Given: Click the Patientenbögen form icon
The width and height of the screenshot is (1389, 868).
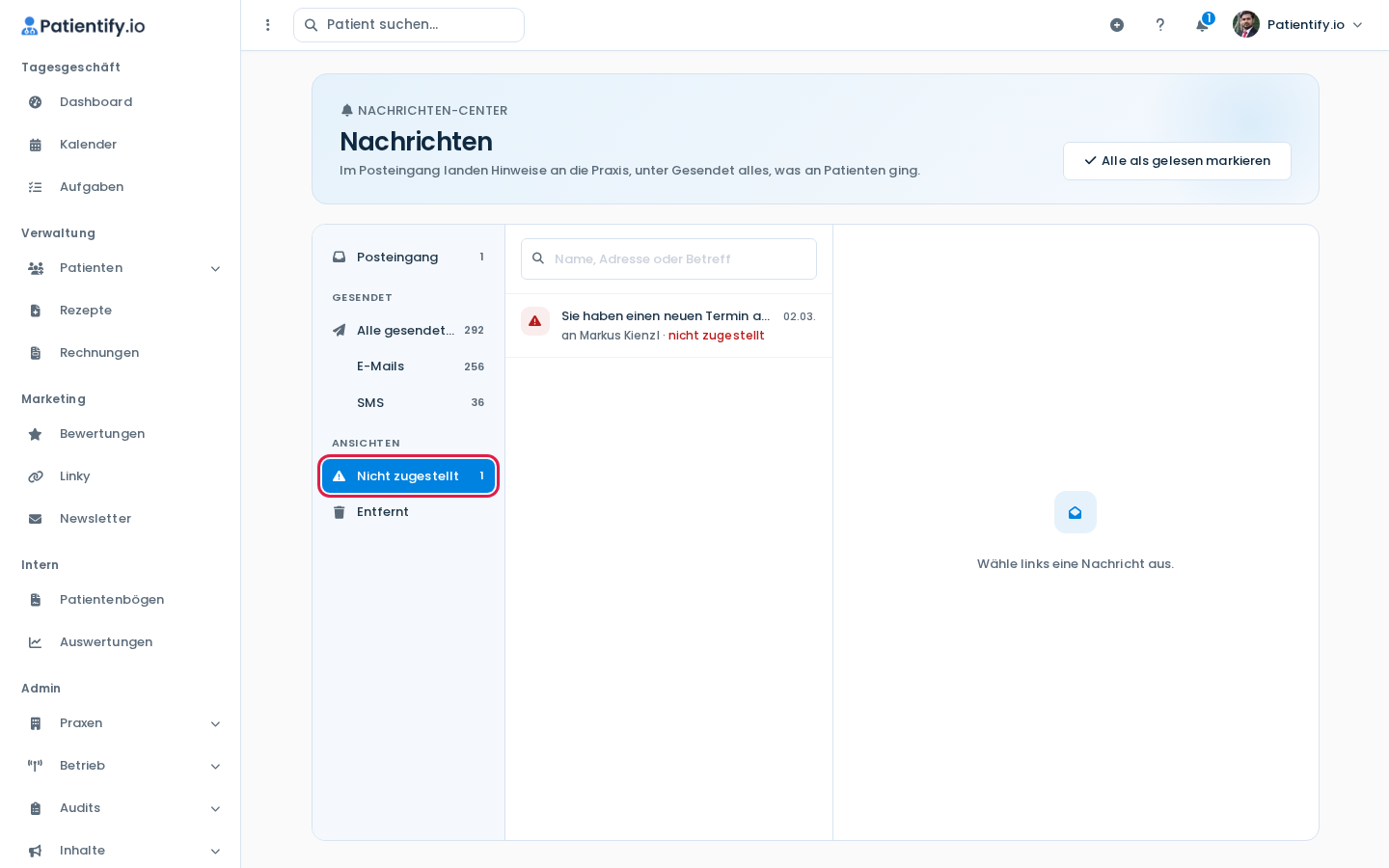Looking at the screenshot, I should pyautogui.click(x=36, y=600).
